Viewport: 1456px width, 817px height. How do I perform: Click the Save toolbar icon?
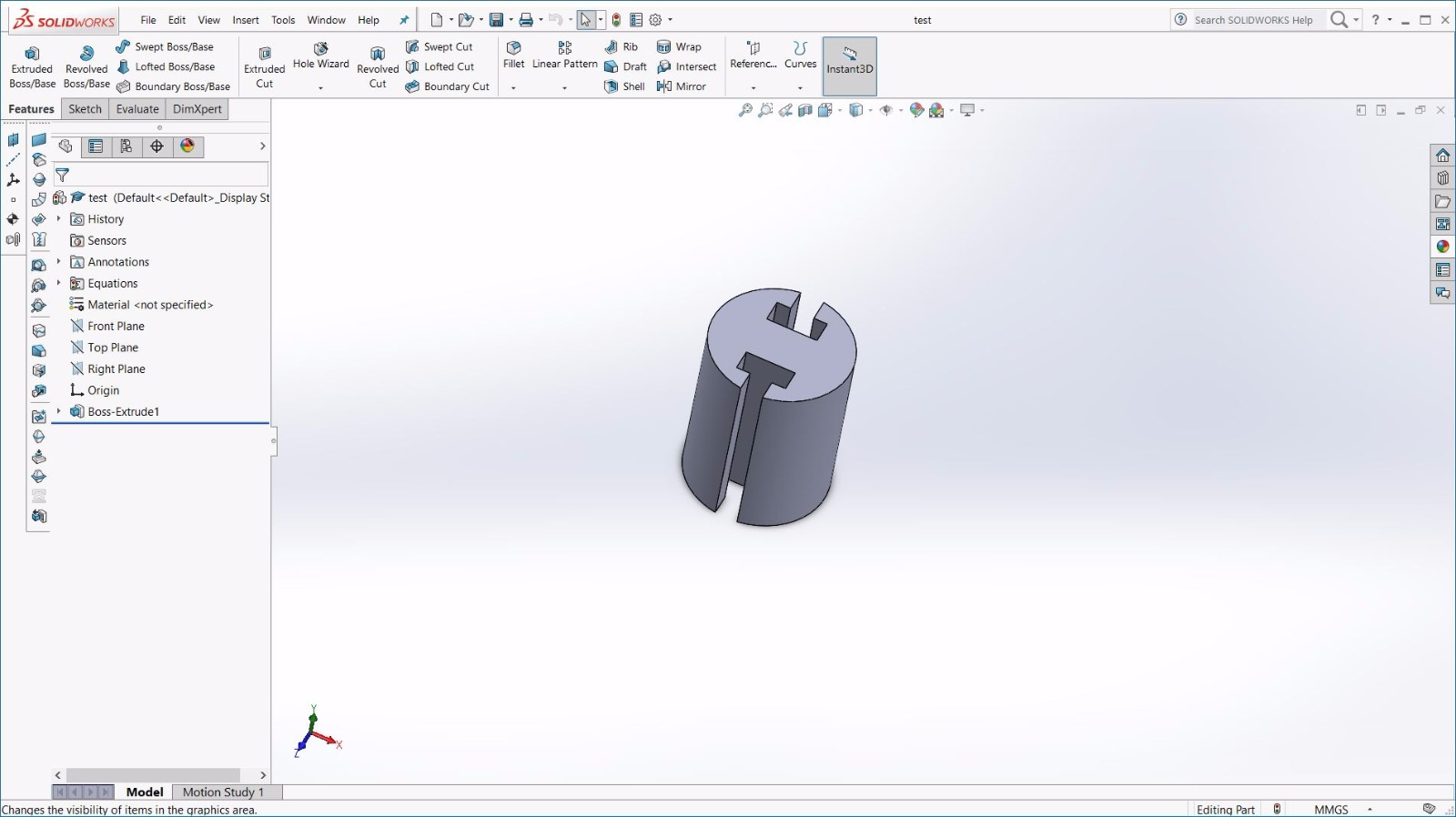tap(496, 20)
